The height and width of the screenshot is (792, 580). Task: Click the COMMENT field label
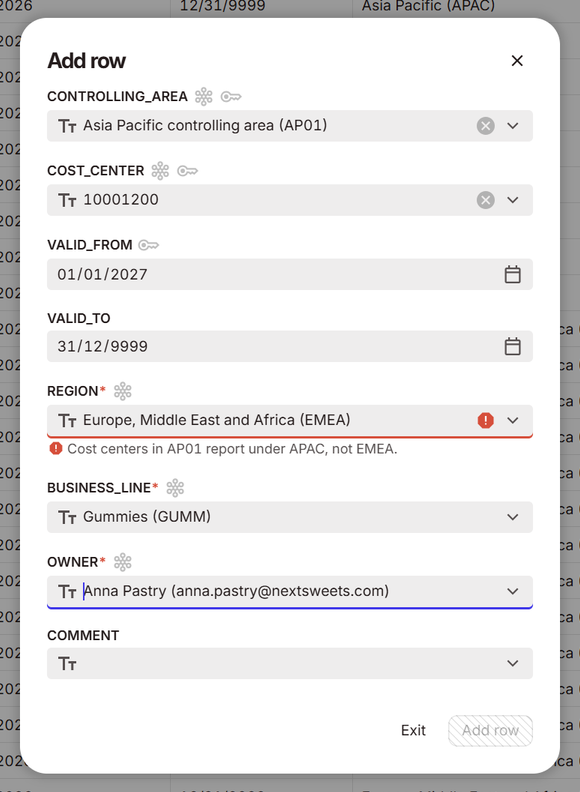83,635
